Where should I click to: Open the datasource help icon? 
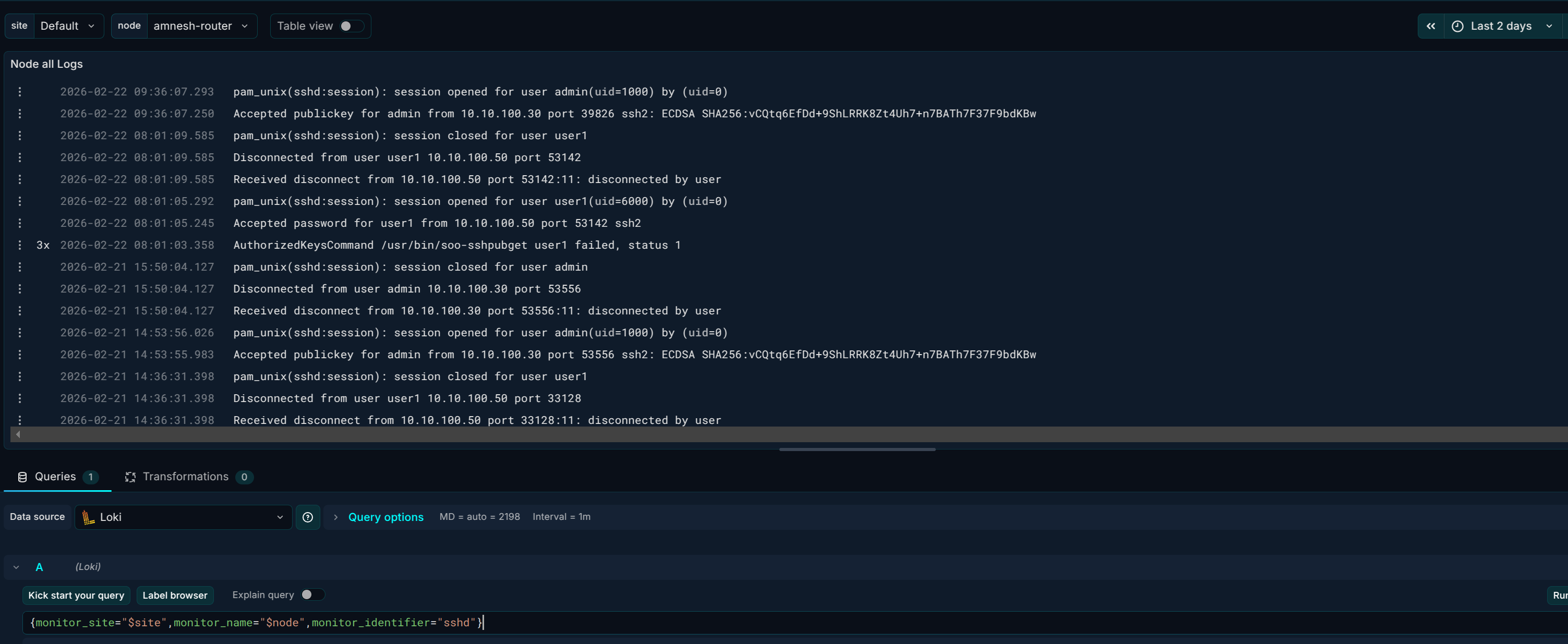click(x=308, y=517)
